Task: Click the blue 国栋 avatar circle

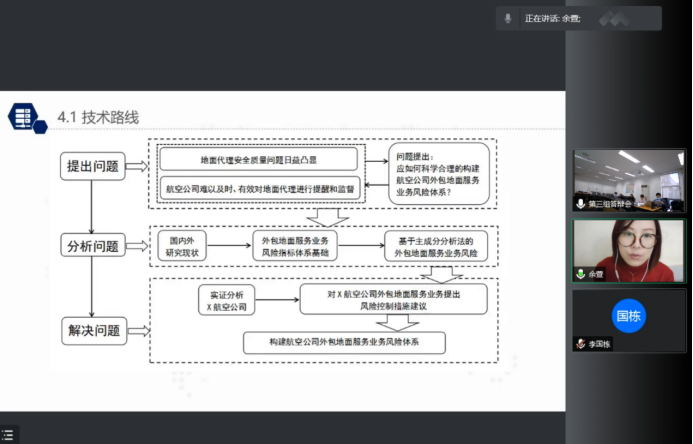Action: coord(629,316)
